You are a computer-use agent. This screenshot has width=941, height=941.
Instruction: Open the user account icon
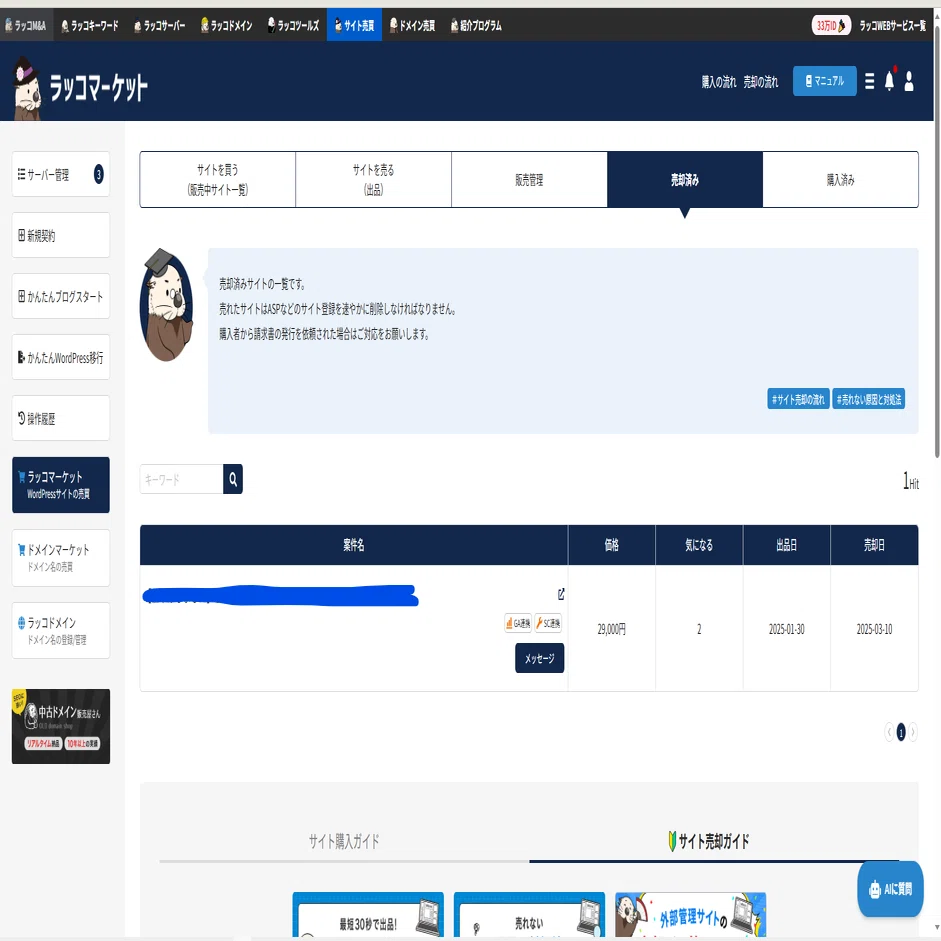[x=909, y=81]
